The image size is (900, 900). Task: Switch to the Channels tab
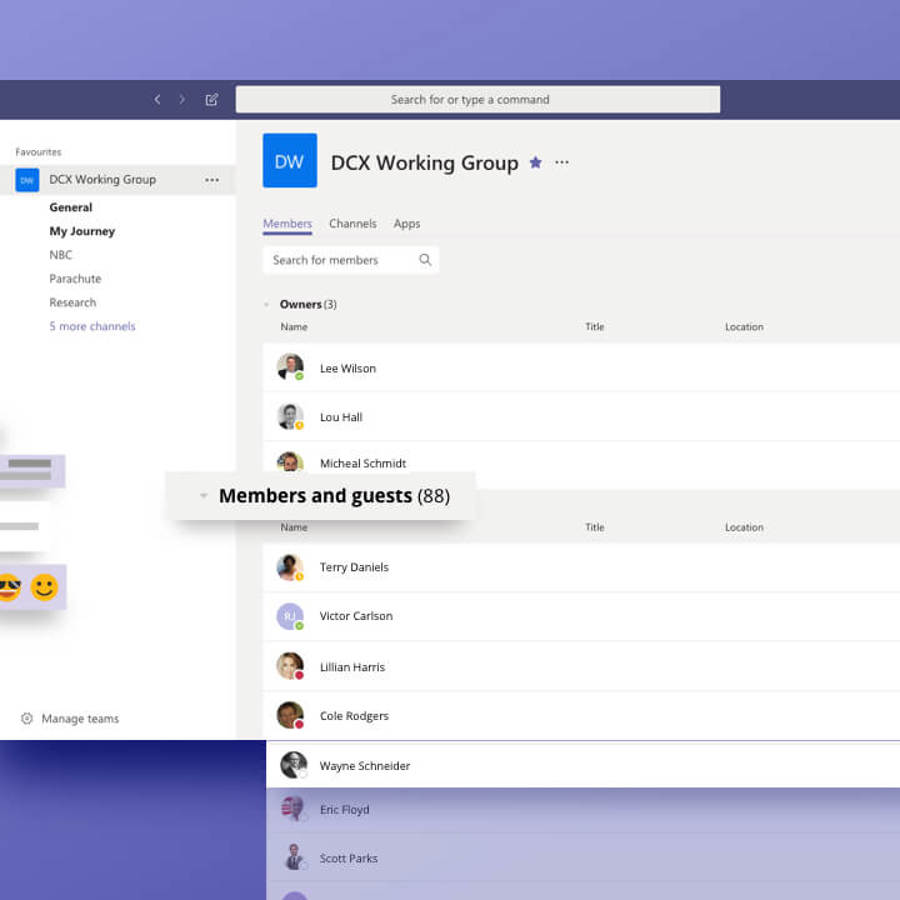(353, 224)
